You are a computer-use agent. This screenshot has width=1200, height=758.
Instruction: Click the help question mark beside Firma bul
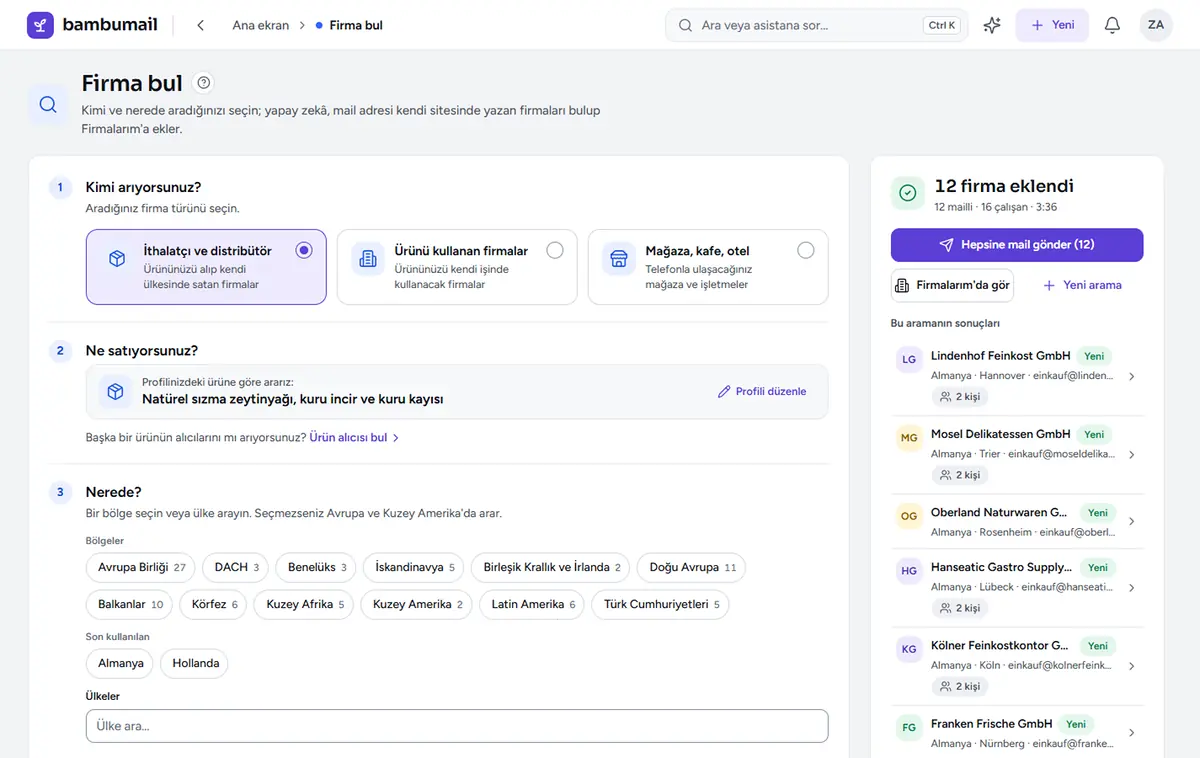click(x=204, y=83)
